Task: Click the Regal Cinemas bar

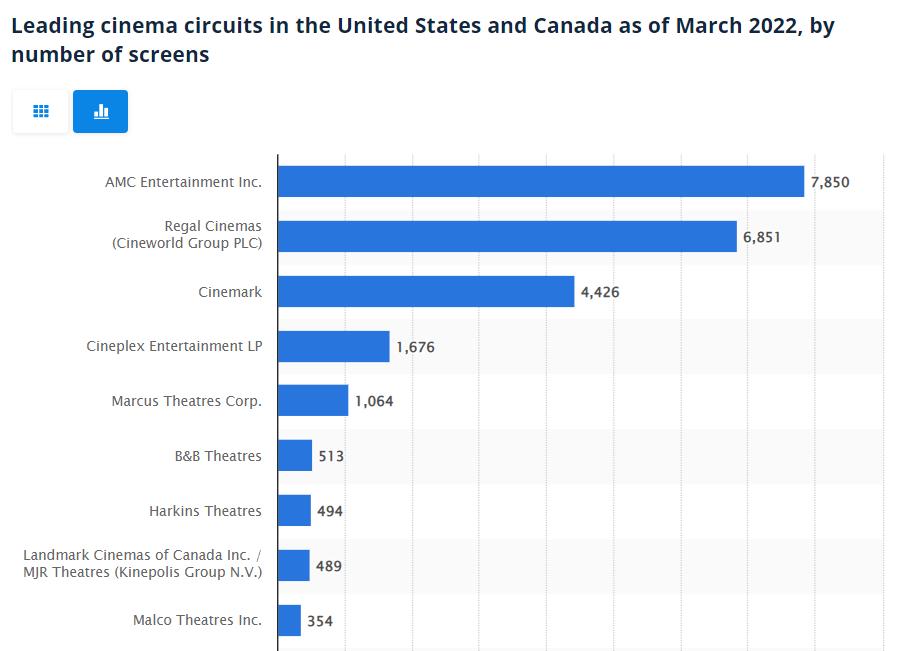Action: (x=507, y=236)
